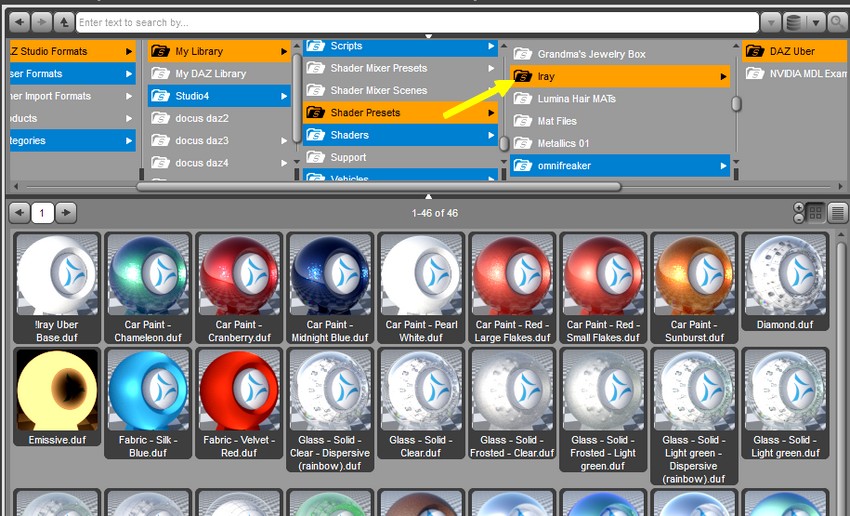Open My Library folder

coord(219,51)
